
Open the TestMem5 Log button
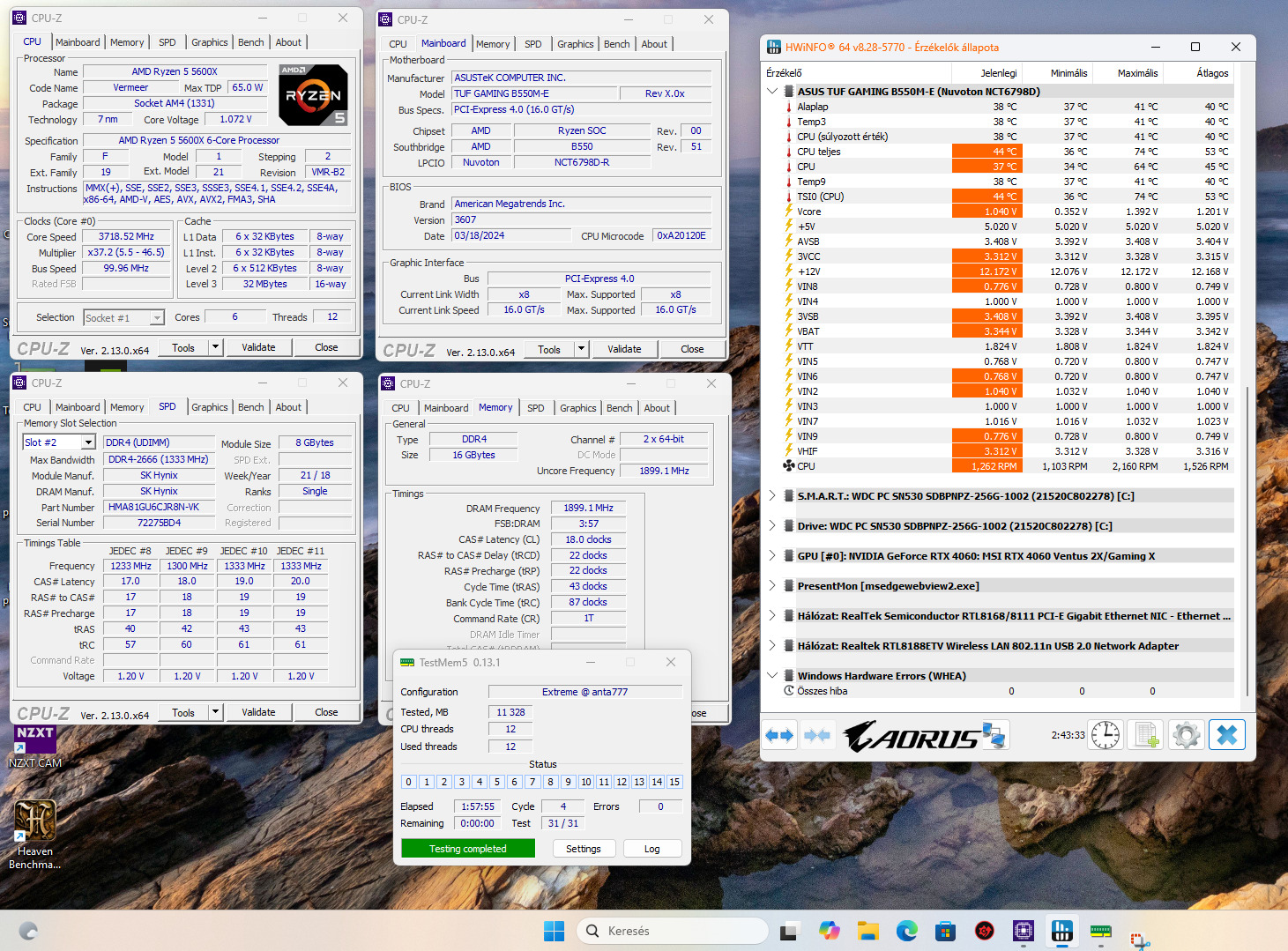[x=652, y=849]
